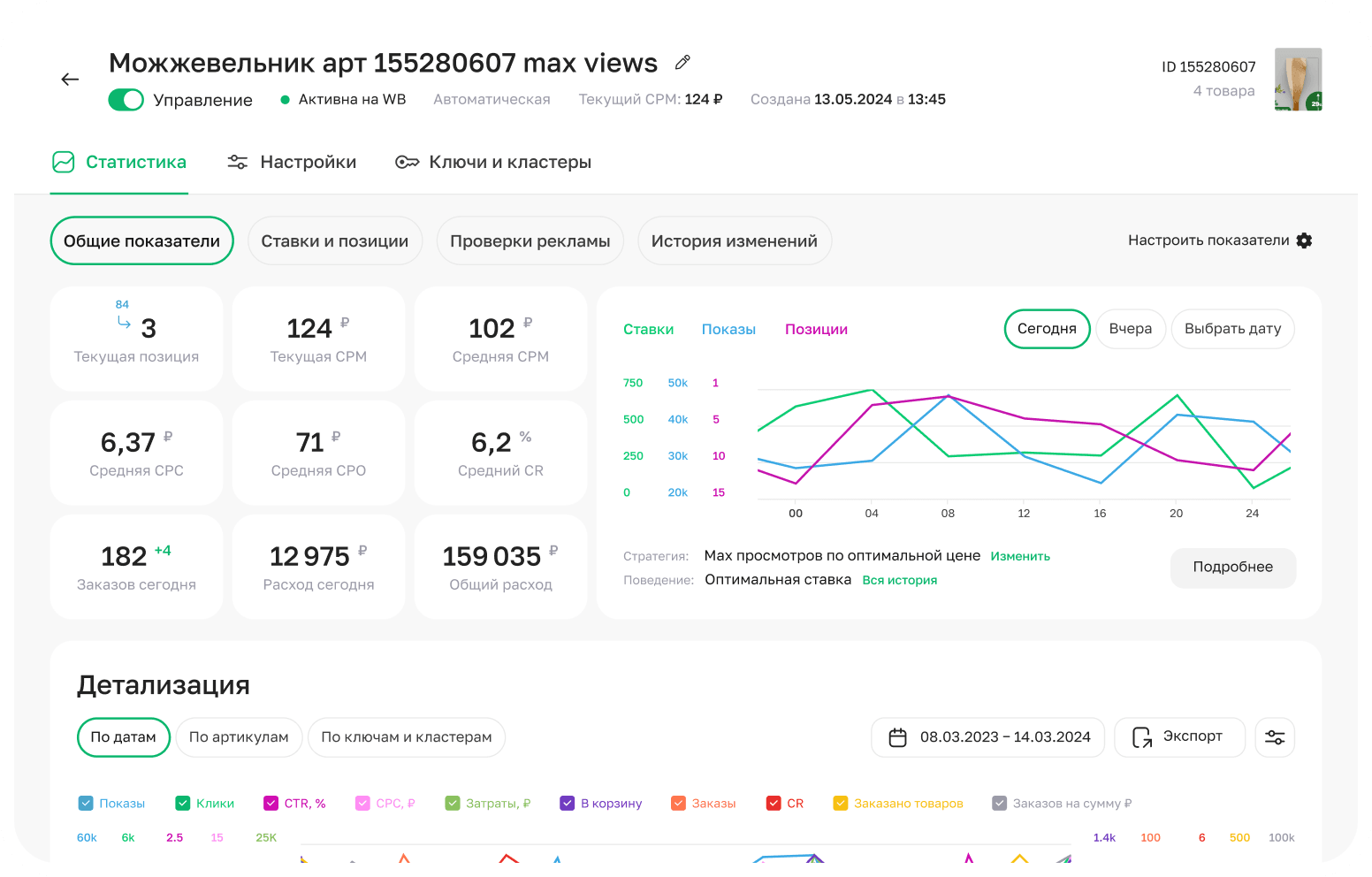Open the indicator settings gear icon
Image resolution: width=1372 pixels, height=877 pixels.
pos(1304,240)
